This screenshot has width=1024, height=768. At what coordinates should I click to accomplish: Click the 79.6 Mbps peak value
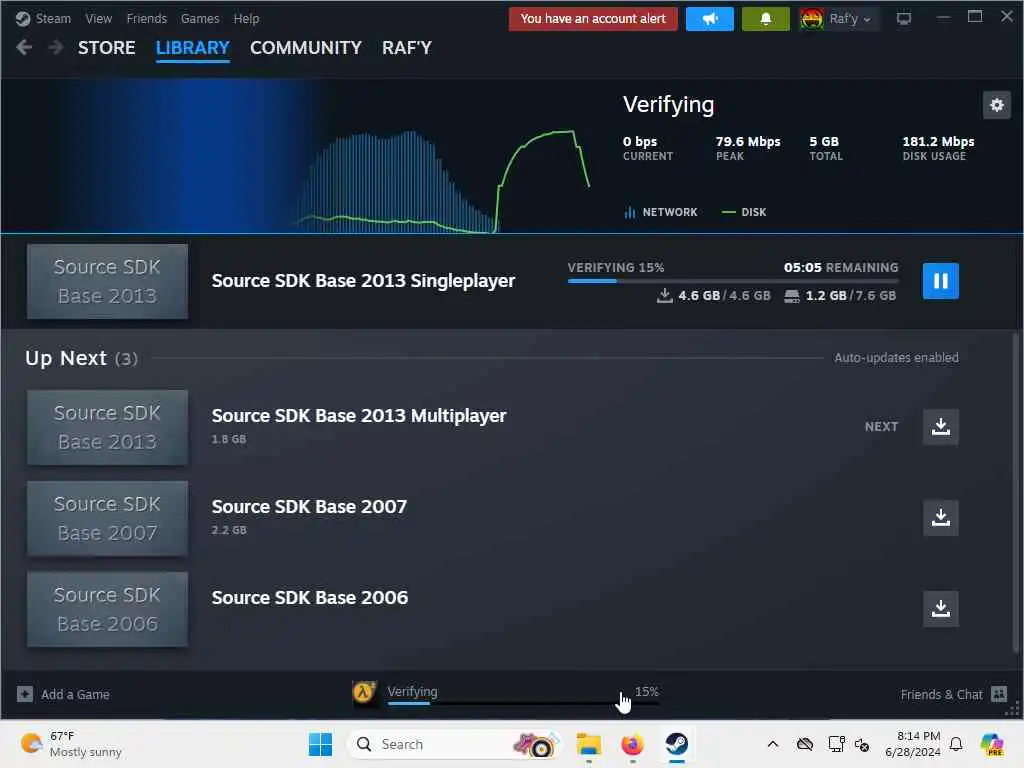tap(748, 142)
